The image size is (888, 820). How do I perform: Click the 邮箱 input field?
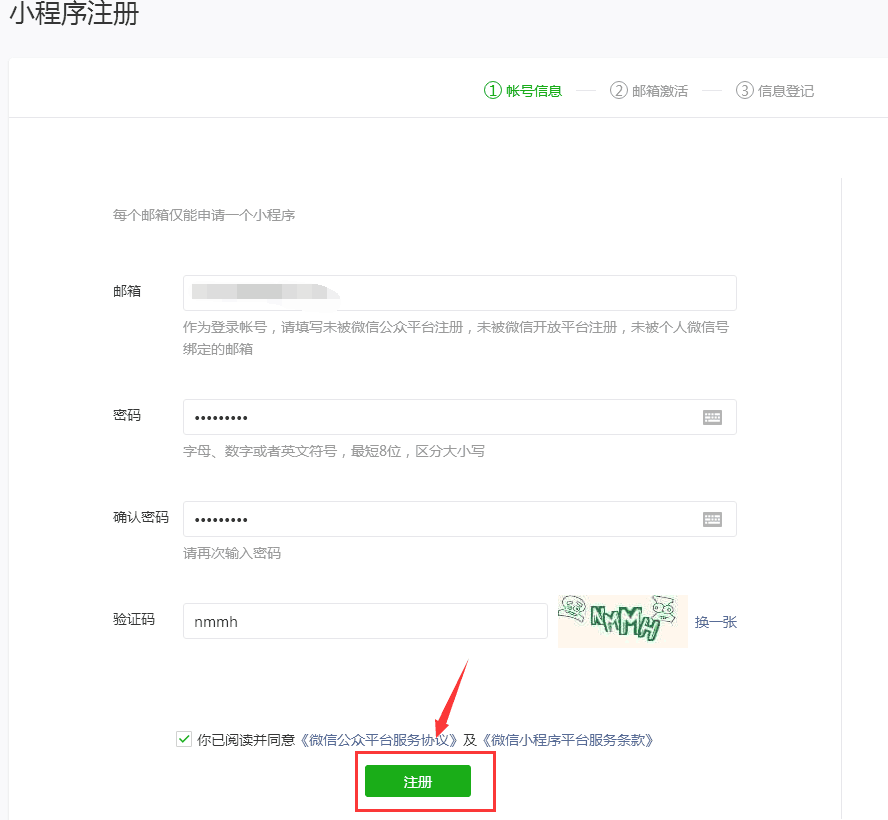click(459, 293)
